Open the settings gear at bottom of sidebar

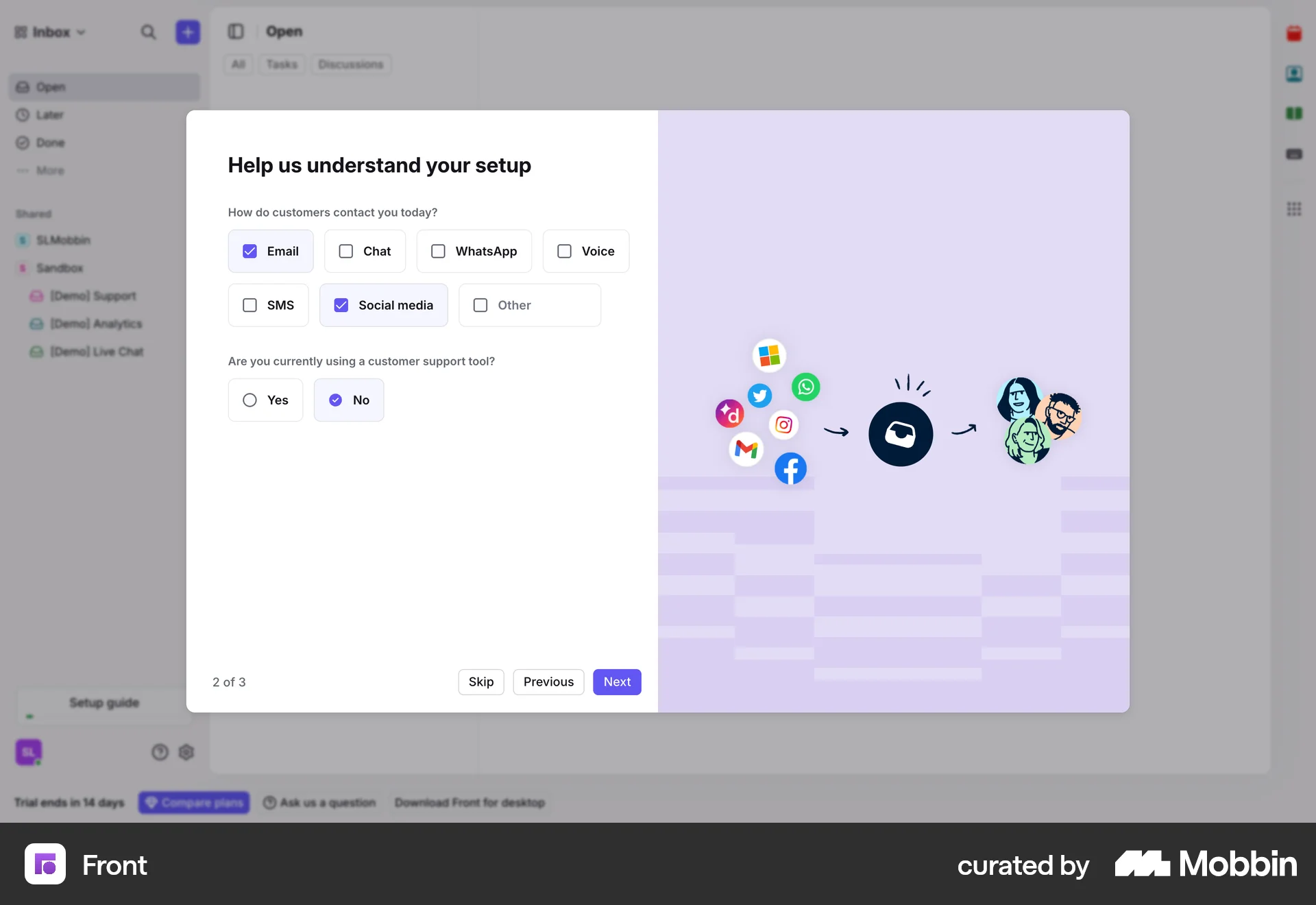click(186, 752)
